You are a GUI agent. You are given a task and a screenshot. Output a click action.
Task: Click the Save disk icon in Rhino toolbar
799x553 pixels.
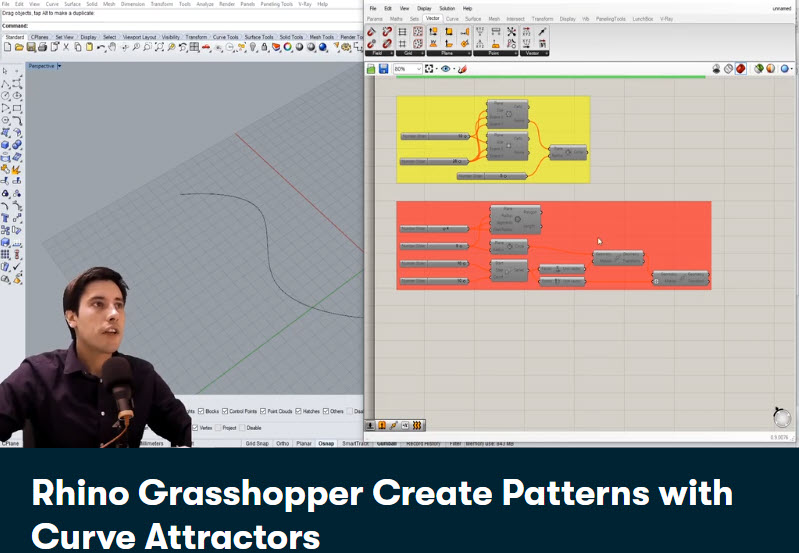pos(31,47)
